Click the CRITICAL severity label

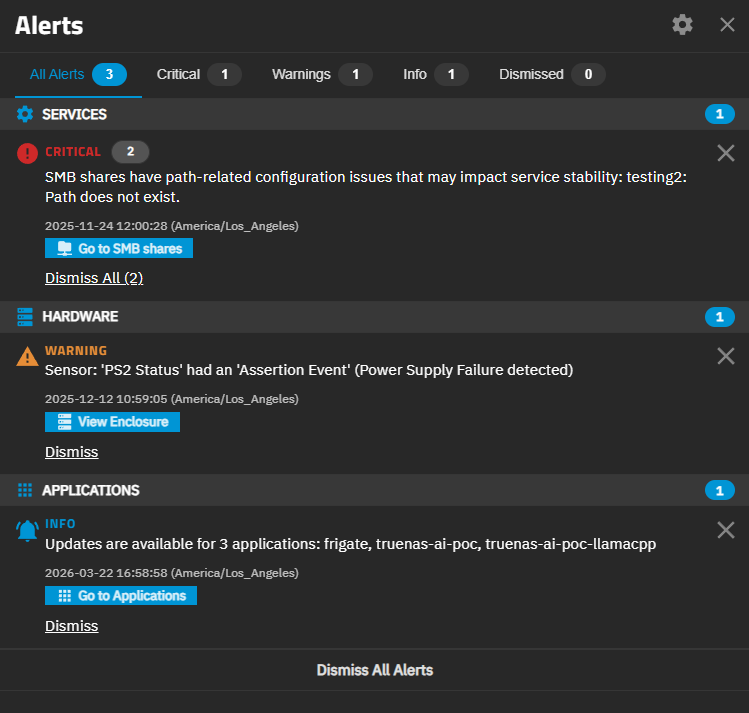point(73,152)
